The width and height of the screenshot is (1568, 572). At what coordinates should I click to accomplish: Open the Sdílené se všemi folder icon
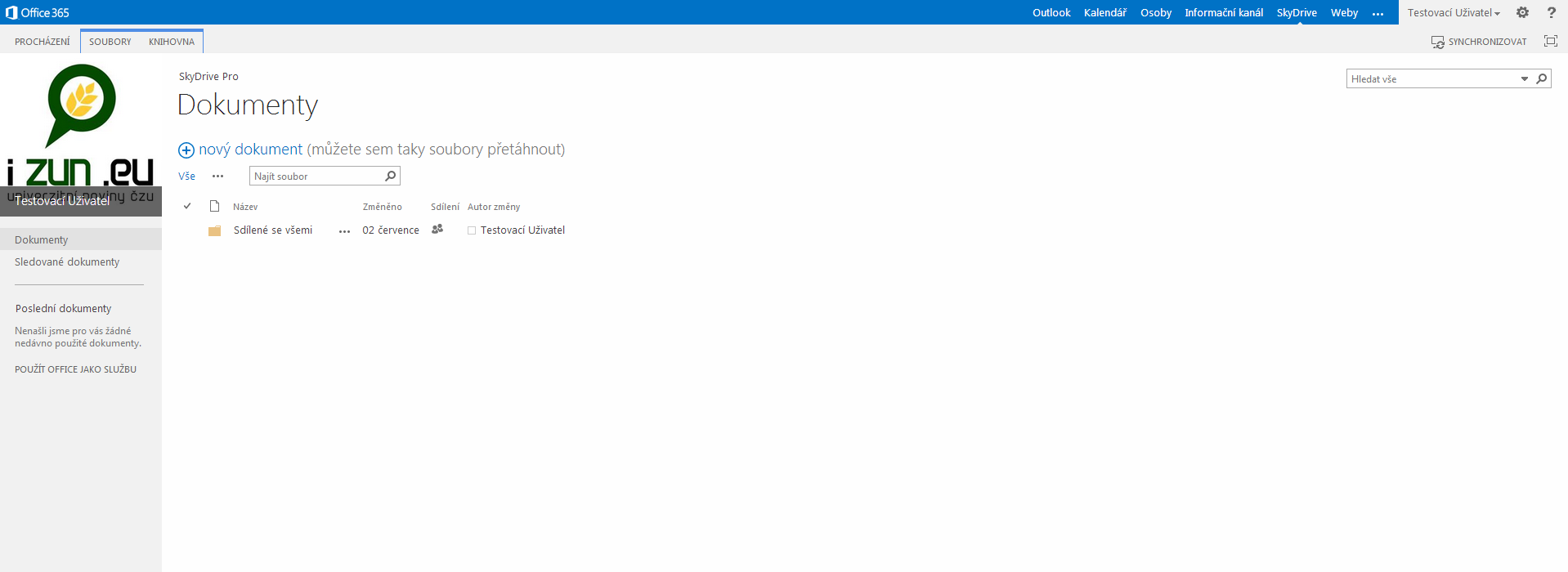[215, 230]
